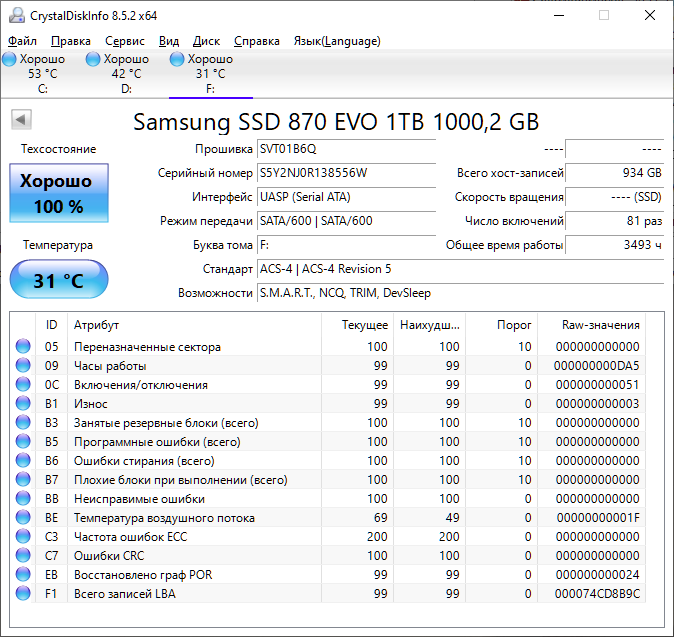The height and width of the screenshot is (637, 674).
Task: Click the previous disk arrow button
Action: [21, 120]
